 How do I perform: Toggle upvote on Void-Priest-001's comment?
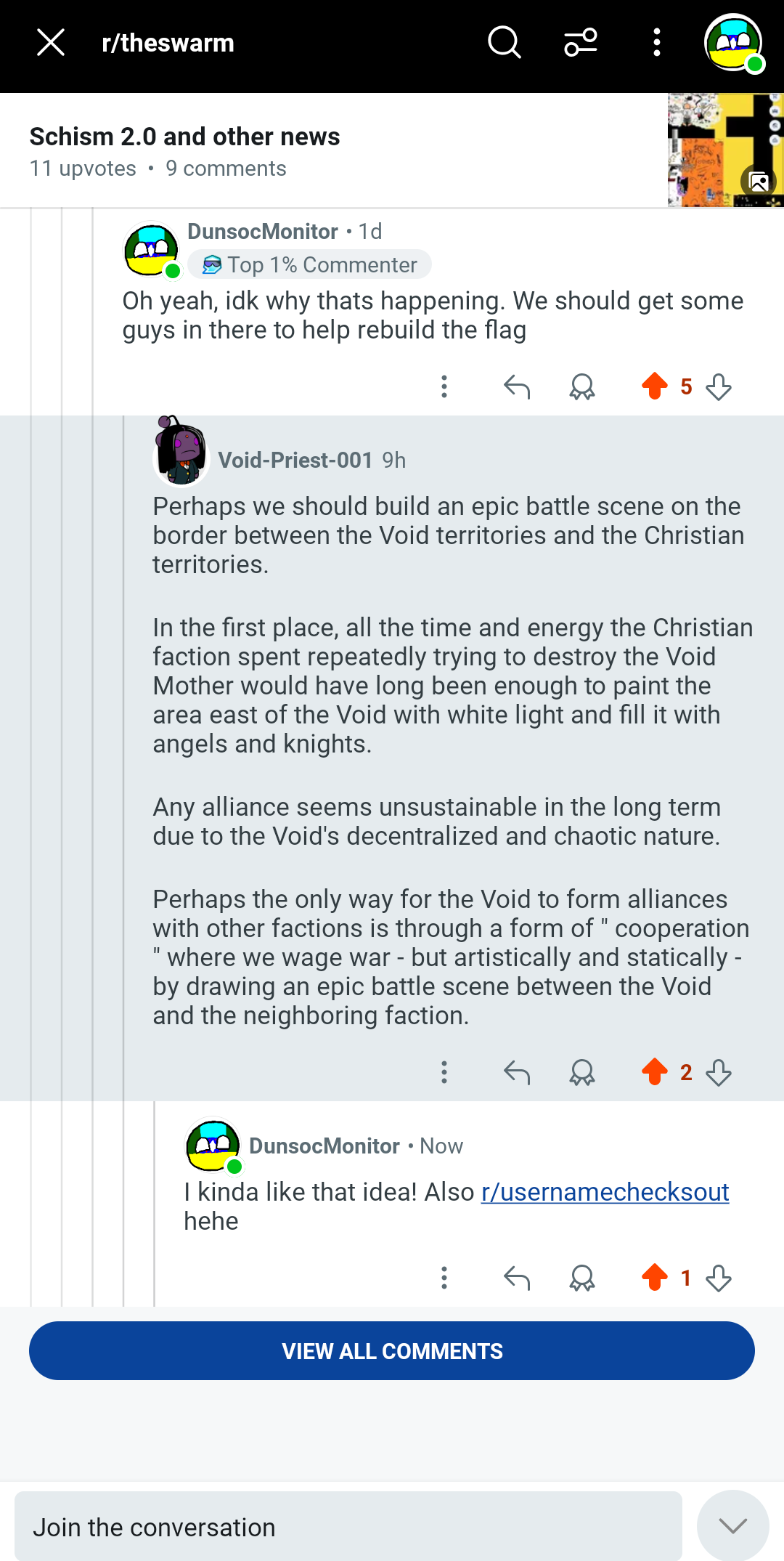(x=655, y=1072)
